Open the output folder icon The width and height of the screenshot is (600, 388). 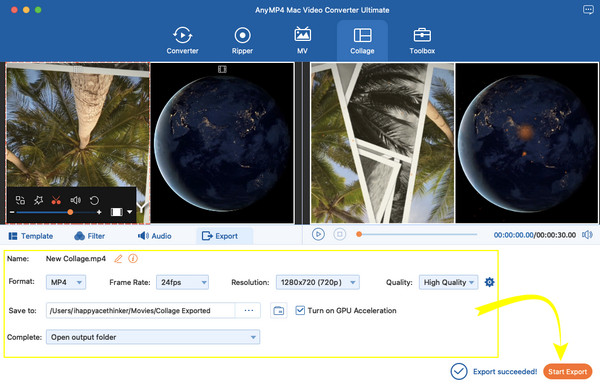pos(279,310)
